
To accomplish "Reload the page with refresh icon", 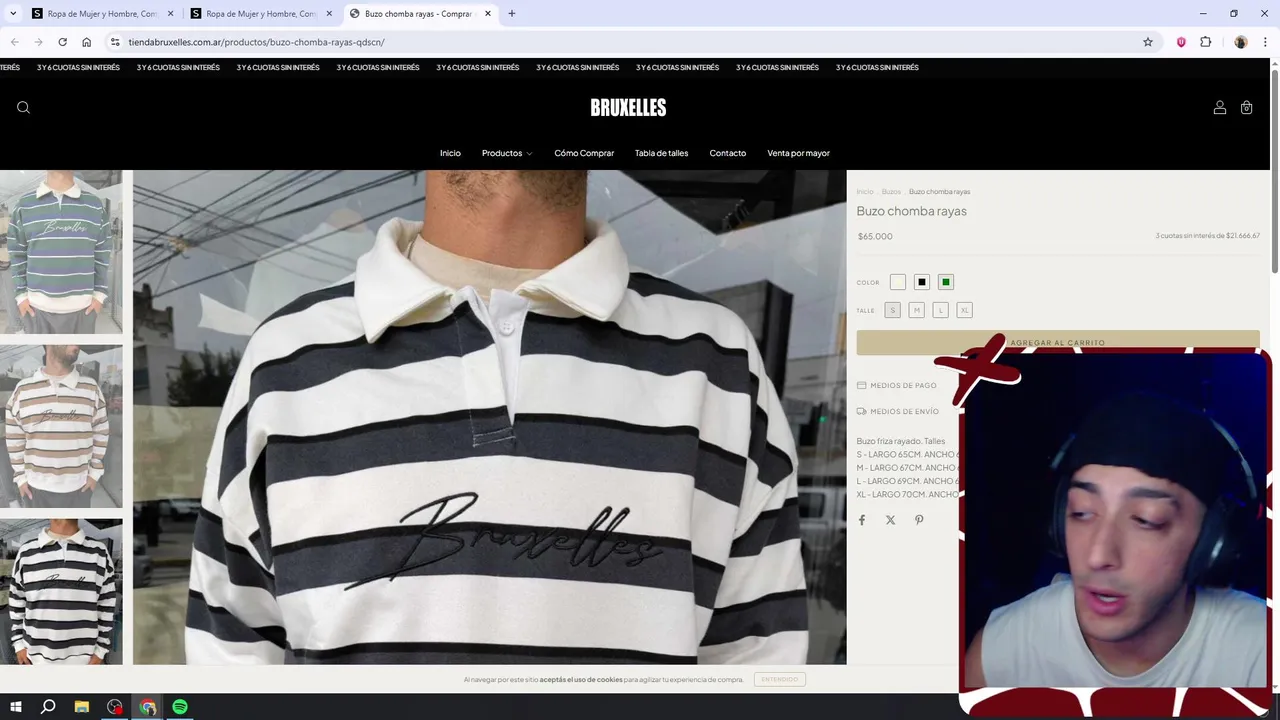I will click(x=62, y=42).
